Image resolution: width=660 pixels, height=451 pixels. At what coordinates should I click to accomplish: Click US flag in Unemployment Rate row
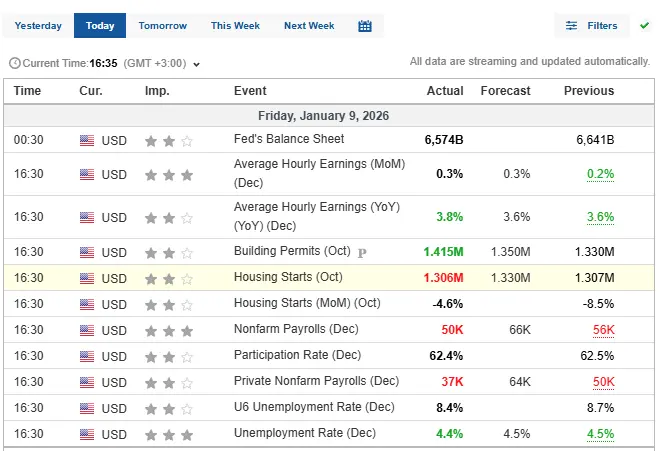pyautogui.click(x=87, y=434)
